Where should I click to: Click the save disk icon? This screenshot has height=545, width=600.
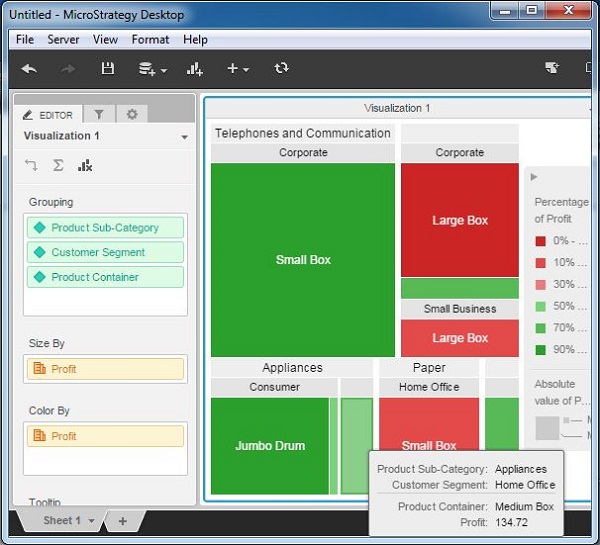[x=108, y=68]
